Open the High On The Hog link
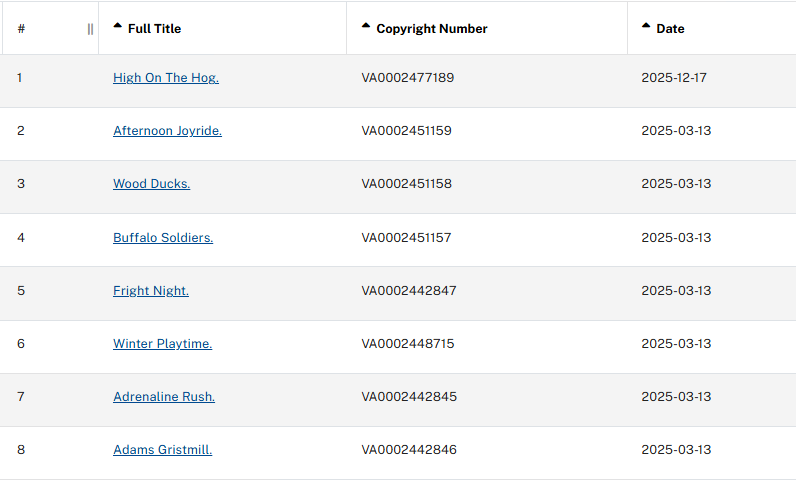796x482 pixels. point(165,78)
